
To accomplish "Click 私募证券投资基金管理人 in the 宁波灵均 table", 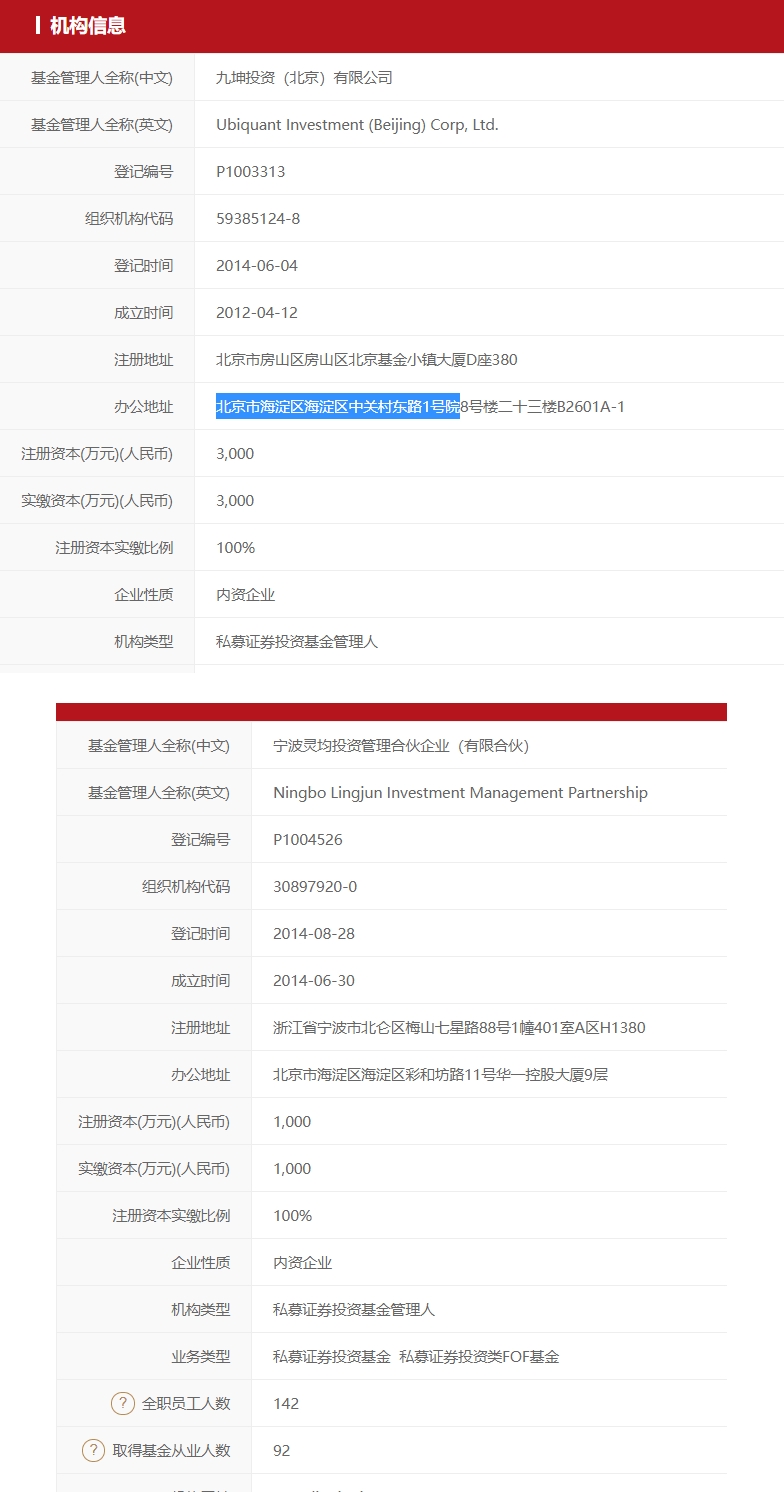I will (x=354, y=1309).
